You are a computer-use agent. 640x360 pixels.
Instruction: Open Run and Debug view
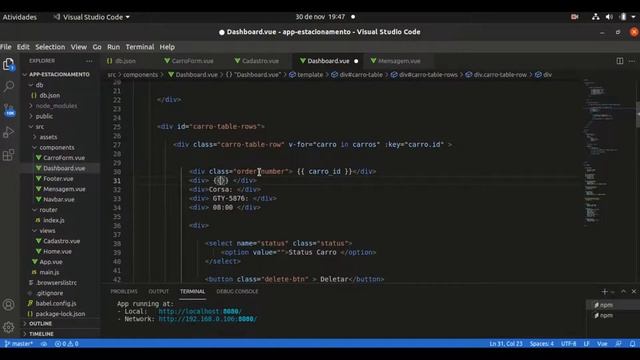pyautogui.click(x=9, y=132)
